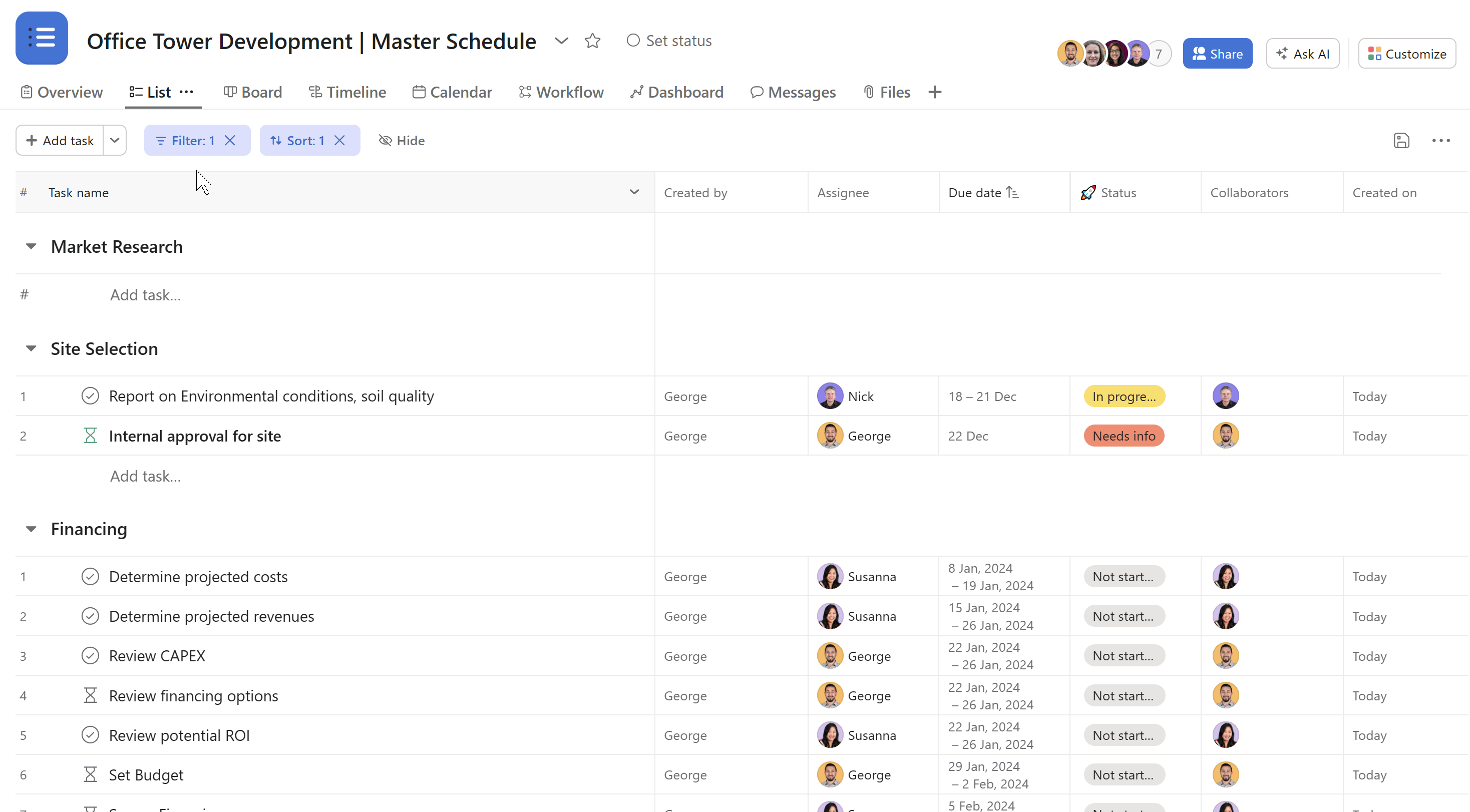Mark Review CAPEX task as complete
1470x812 pixels.
click(x=90, y=655)
